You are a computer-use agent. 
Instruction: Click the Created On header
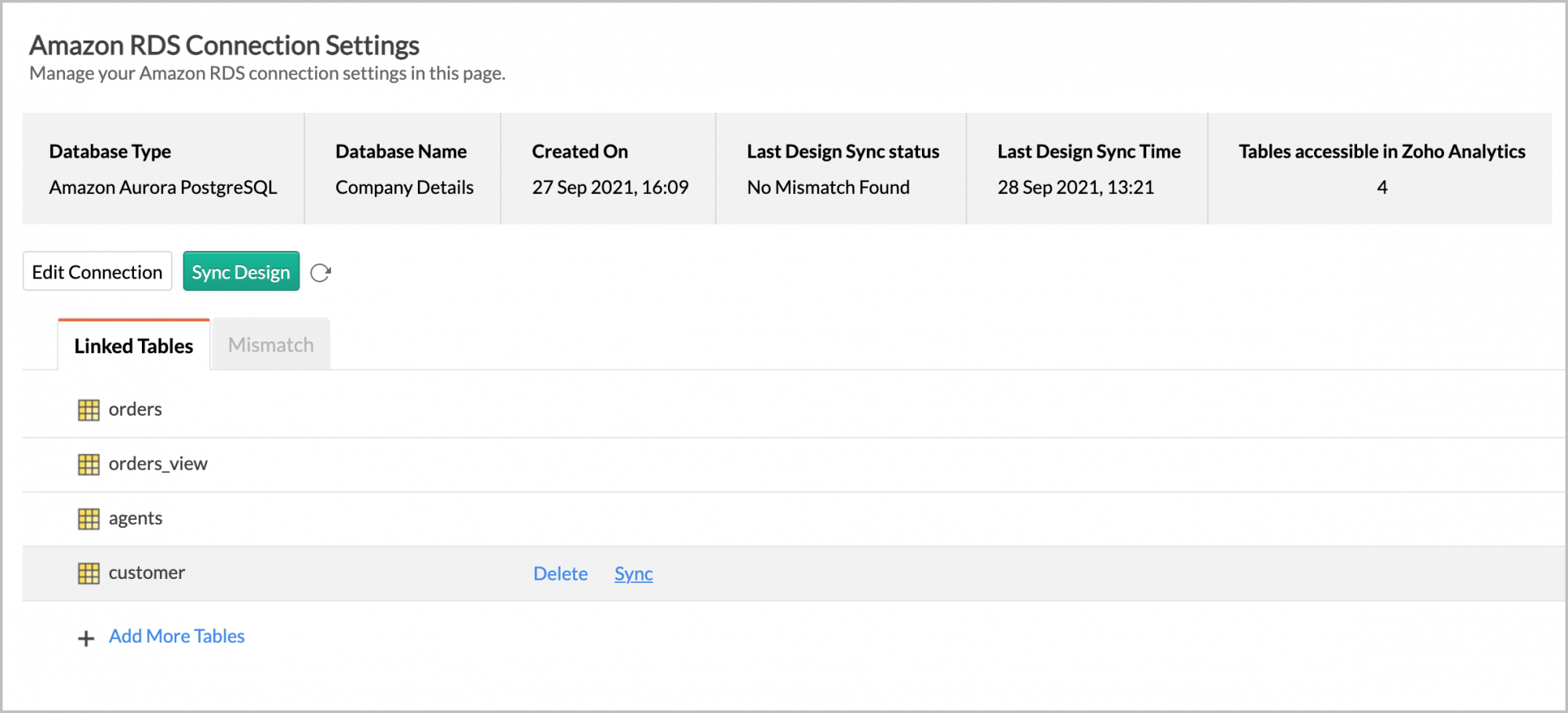(x=580, y=151)
